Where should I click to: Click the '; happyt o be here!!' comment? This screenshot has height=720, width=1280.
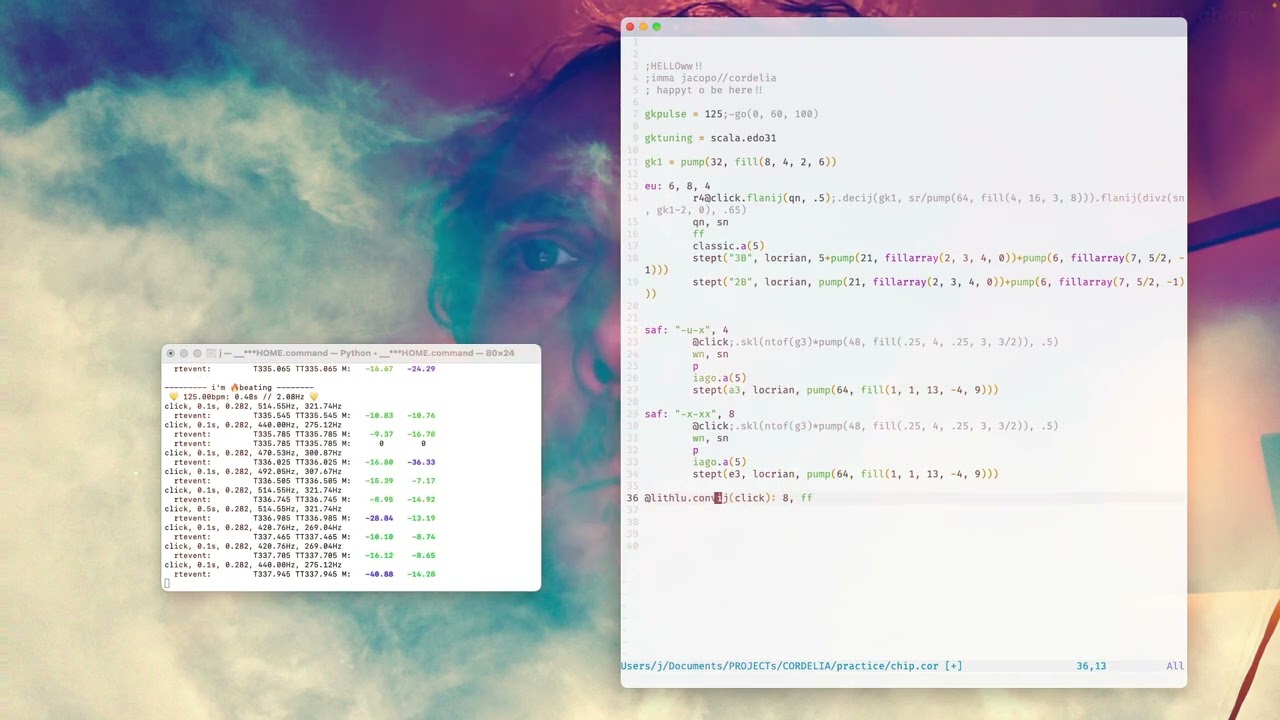703,90
